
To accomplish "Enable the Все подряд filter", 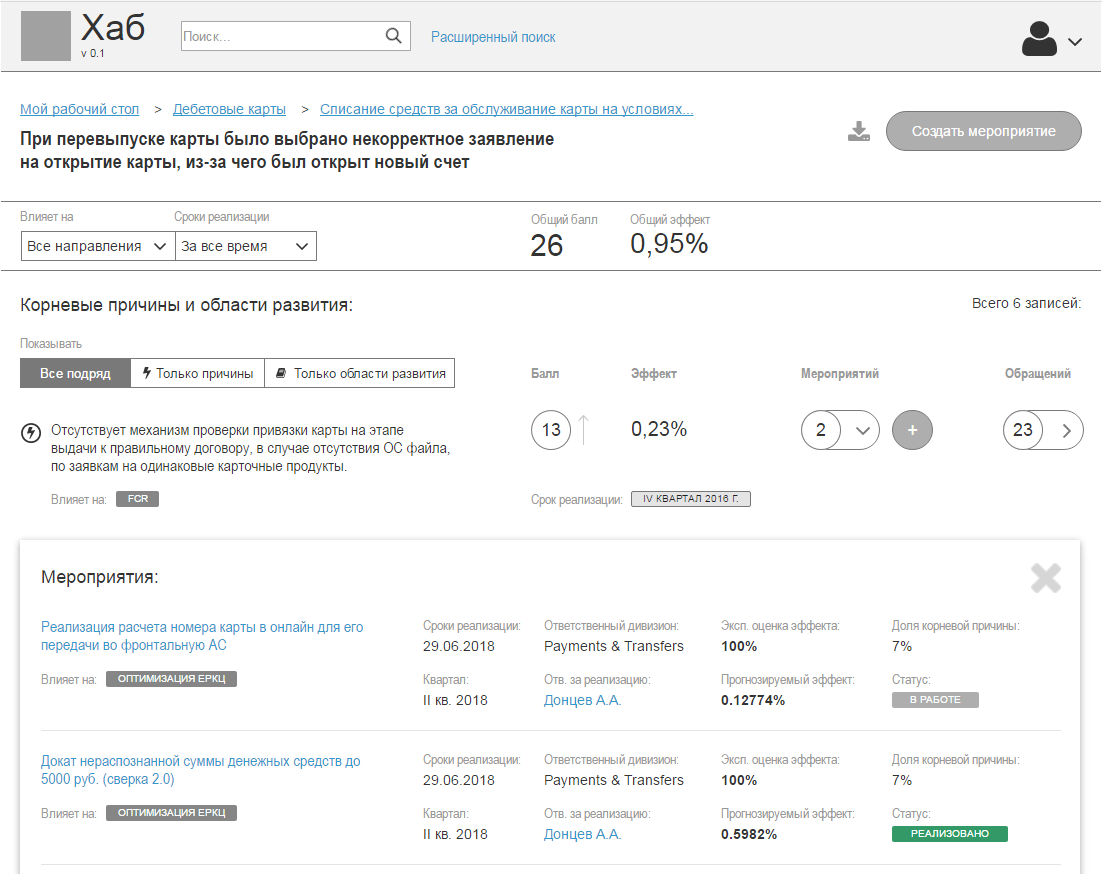I will (x=74, y=372).
